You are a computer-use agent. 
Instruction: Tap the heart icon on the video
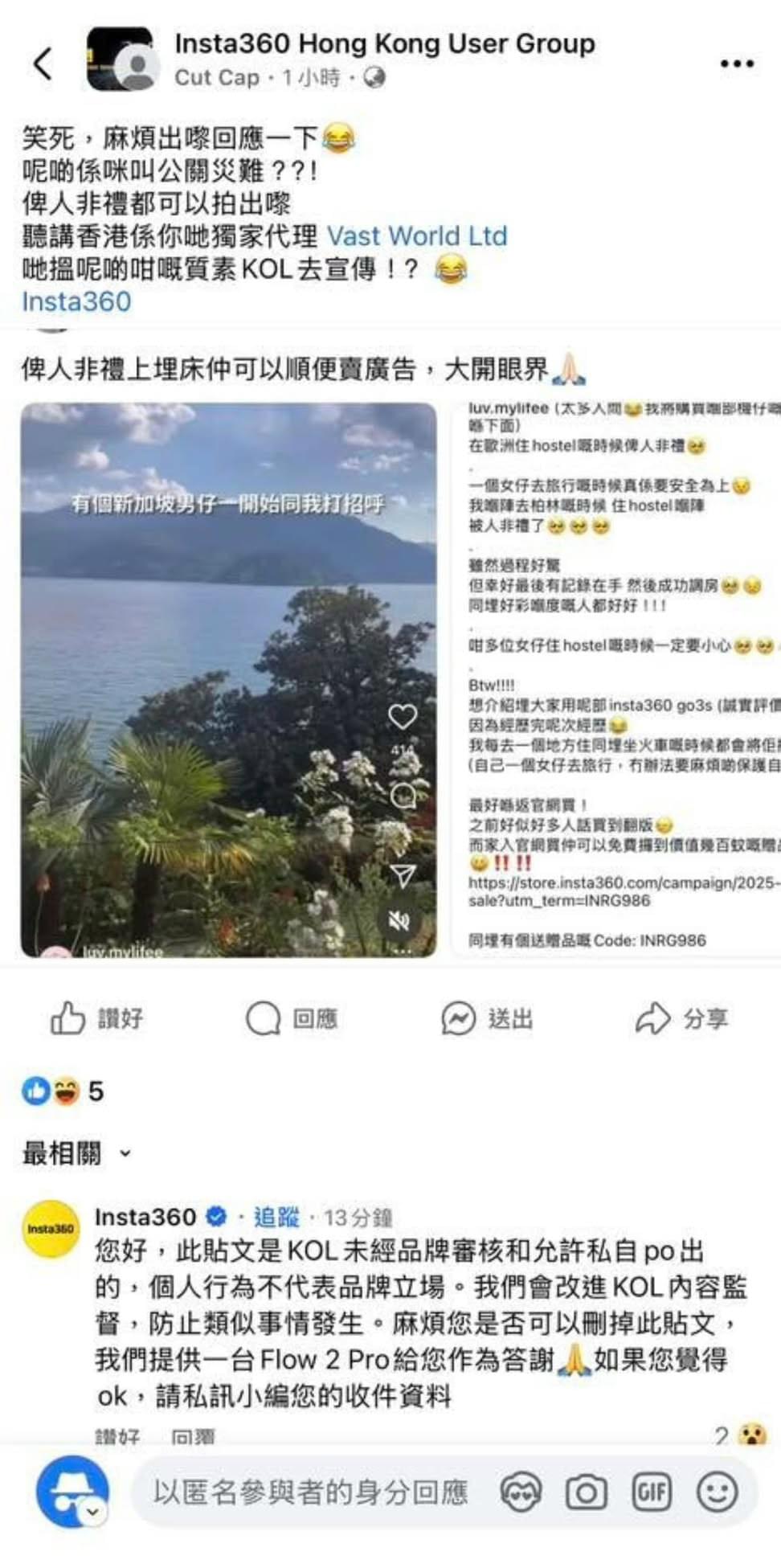click(403, 716)
